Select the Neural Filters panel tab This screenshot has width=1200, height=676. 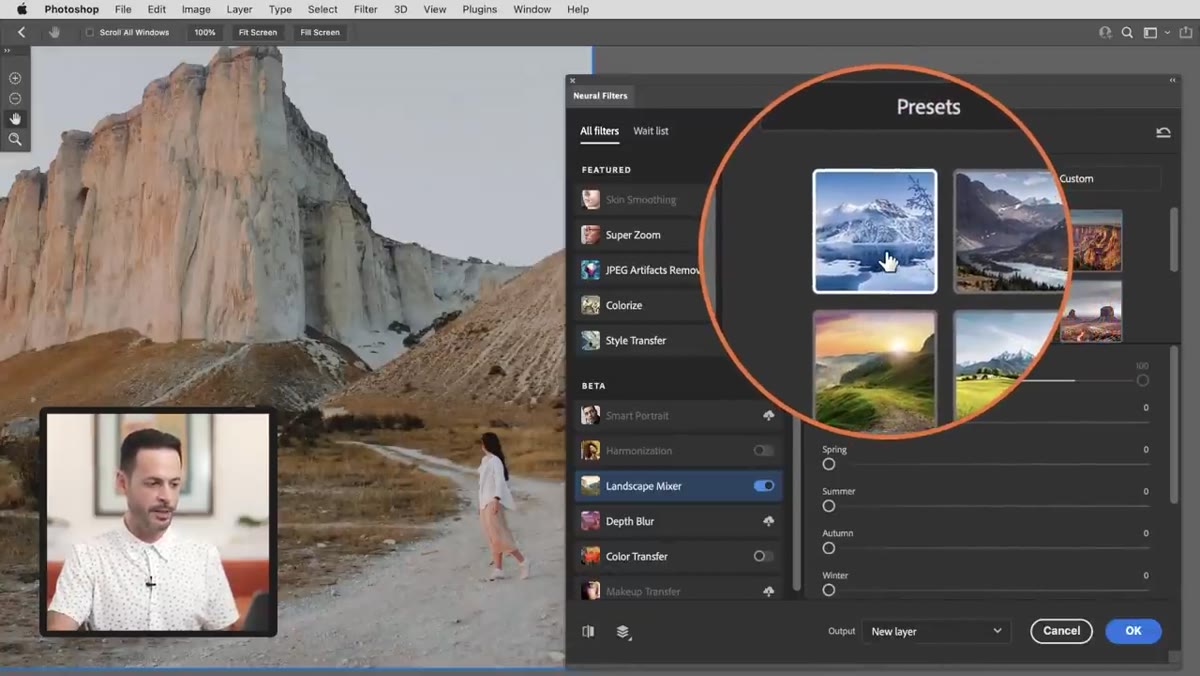coord(601,96)
